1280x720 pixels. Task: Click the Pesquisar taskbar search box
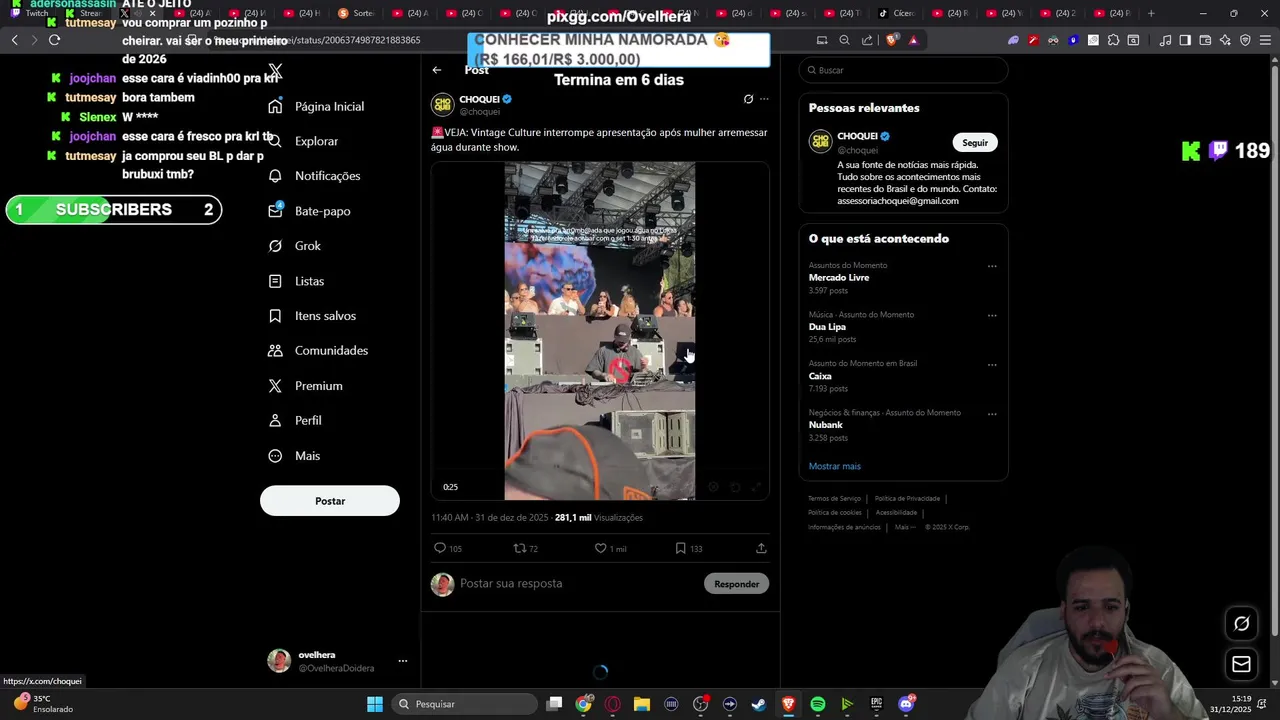(462, 704)
